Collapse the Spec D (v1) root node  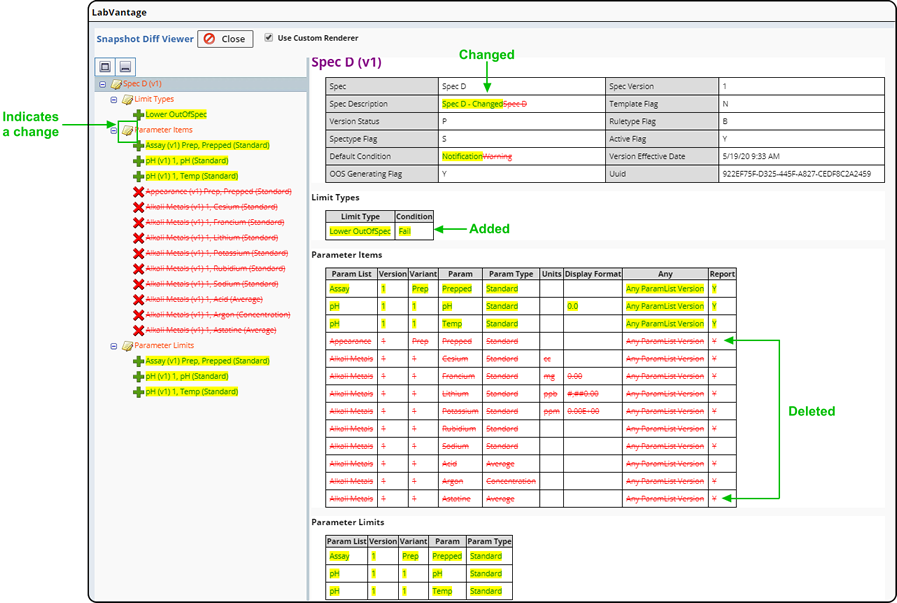click(103, 84)
